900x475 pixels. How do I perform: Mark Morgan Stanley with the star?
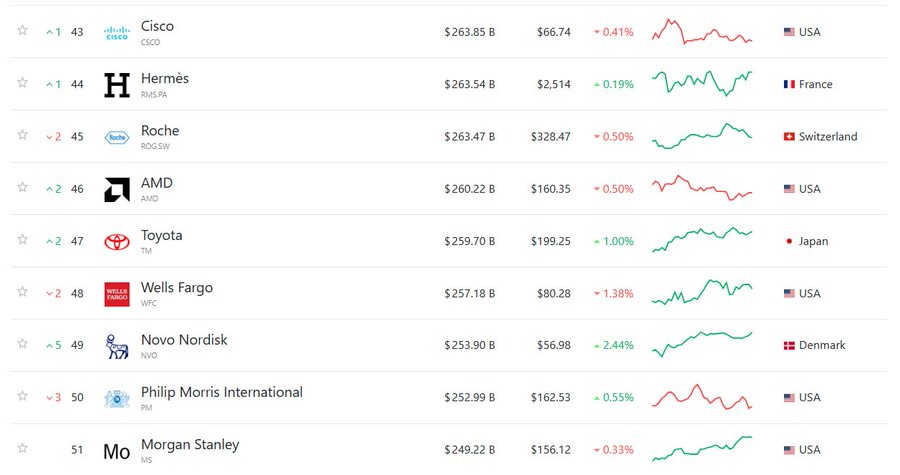pyautogui.click(x=22, y=448)
